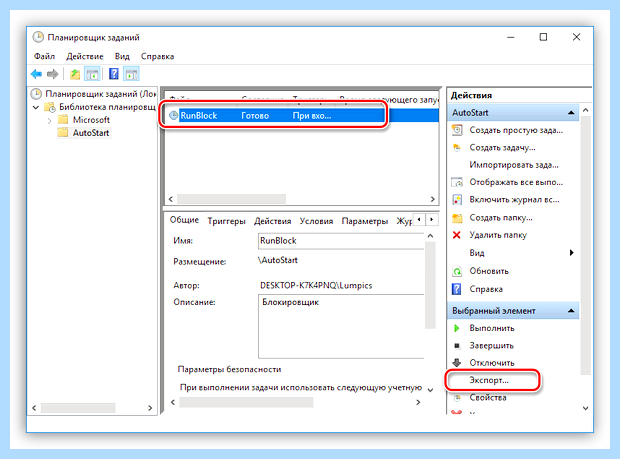Click the Microsoft folder icon in tree

pos(63,119)
